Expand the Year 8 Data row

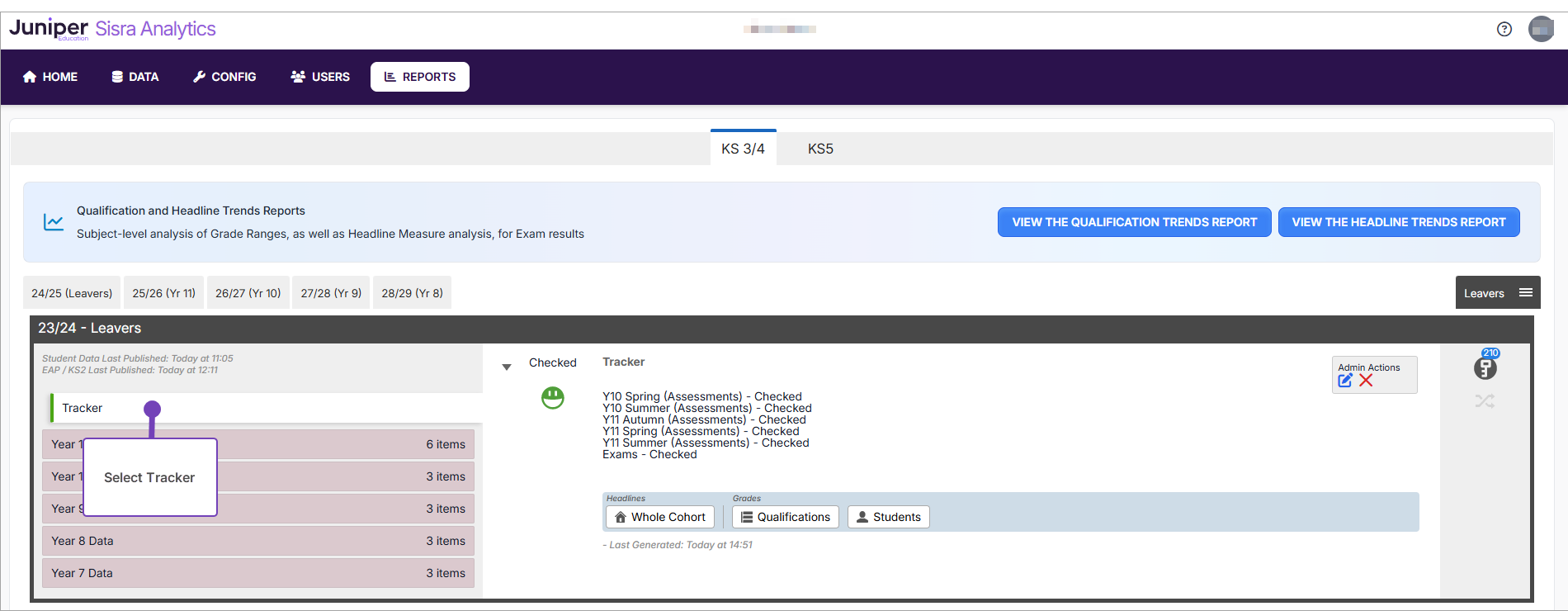[x=258, y=541]
